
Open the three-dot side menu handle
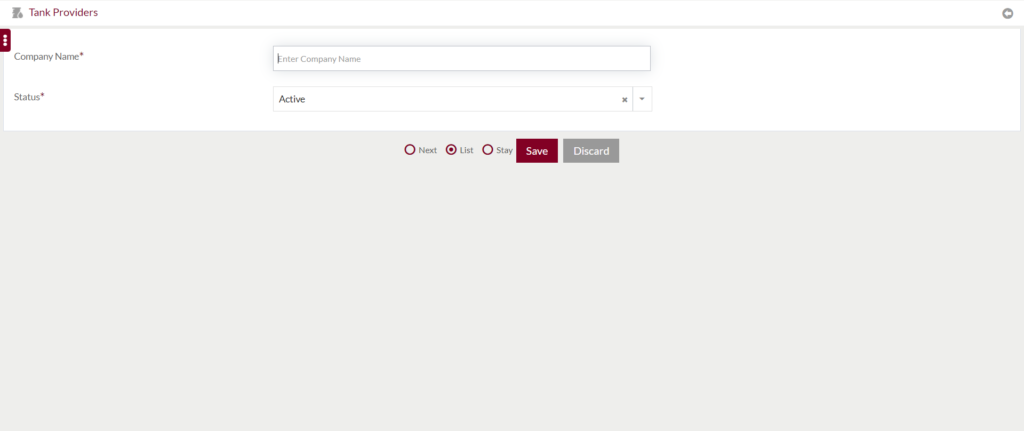(x=5, y=40)
